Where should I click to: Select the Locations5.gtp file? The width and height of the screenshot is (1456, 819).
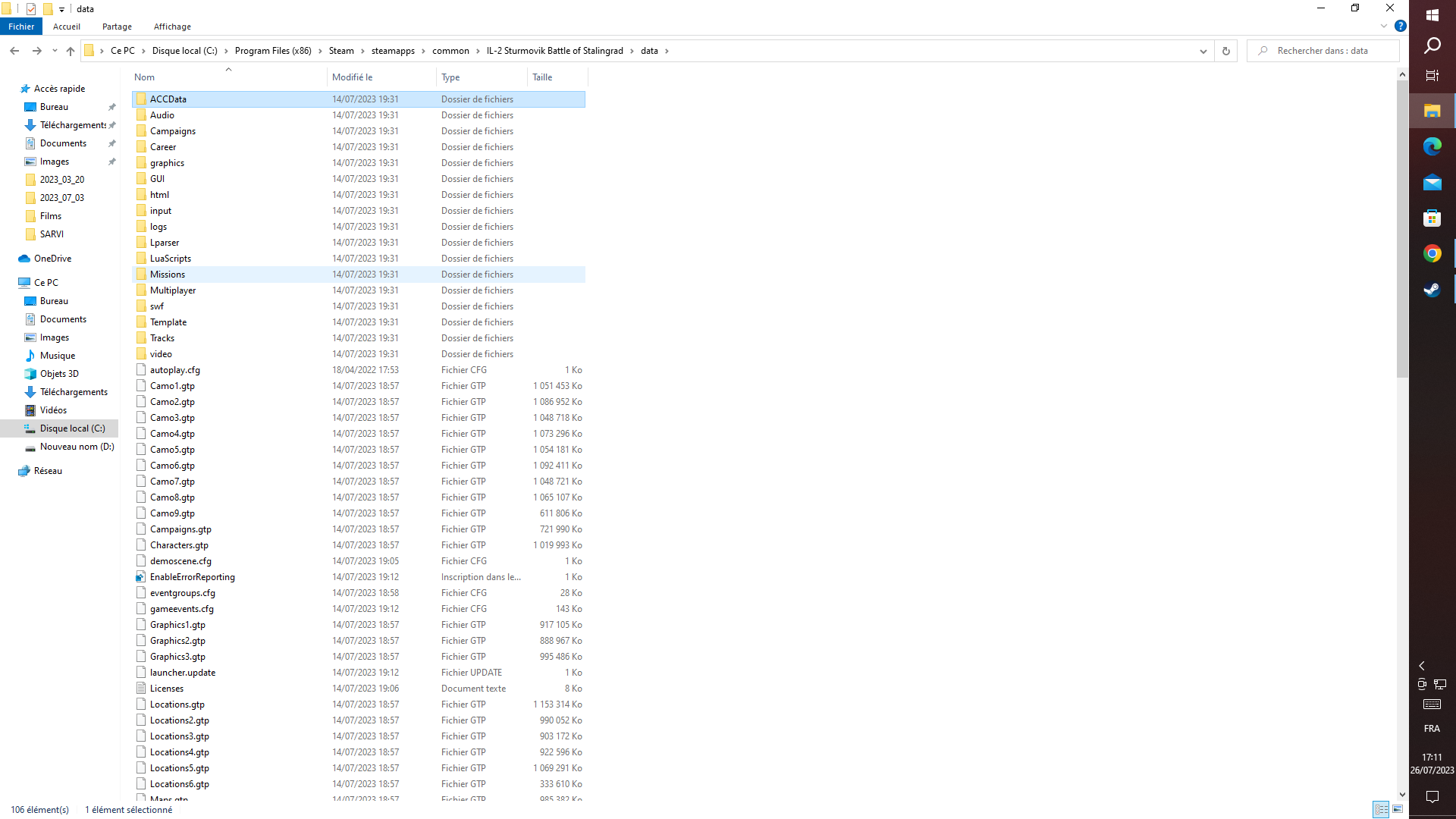click(359, 768)
